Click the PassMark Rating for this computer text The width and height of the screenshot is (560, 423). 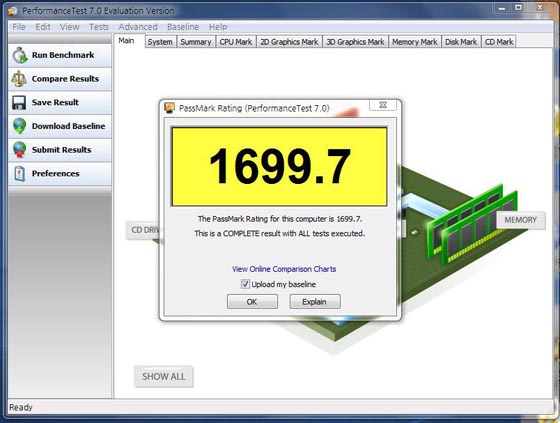click(280, 219)
